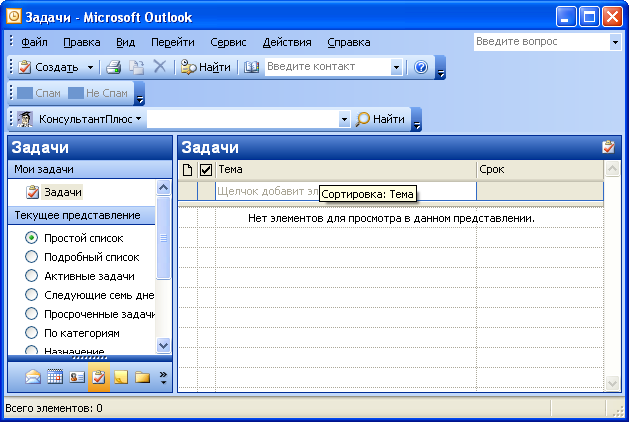Expand navigation buttons configure chevron
Screen dimensions: 629x422
(163, 377)
